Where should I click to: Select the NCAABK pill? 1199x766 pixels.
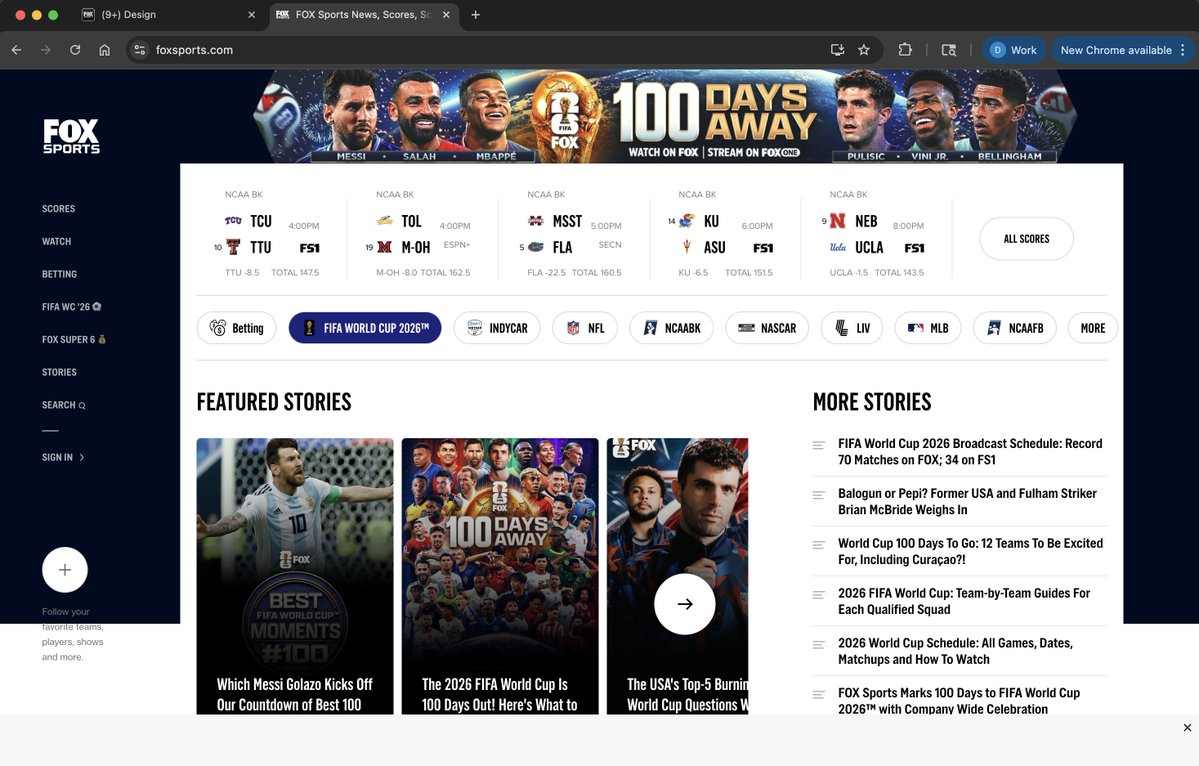pyautogui.click(x=671, y=328)
